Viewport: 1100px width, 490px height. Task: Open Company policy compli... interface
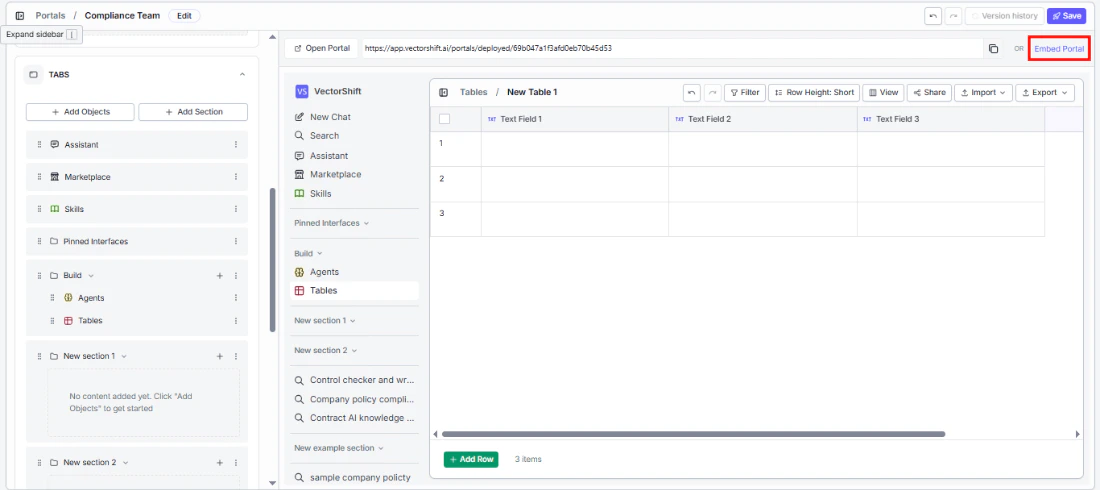point(354,399)
